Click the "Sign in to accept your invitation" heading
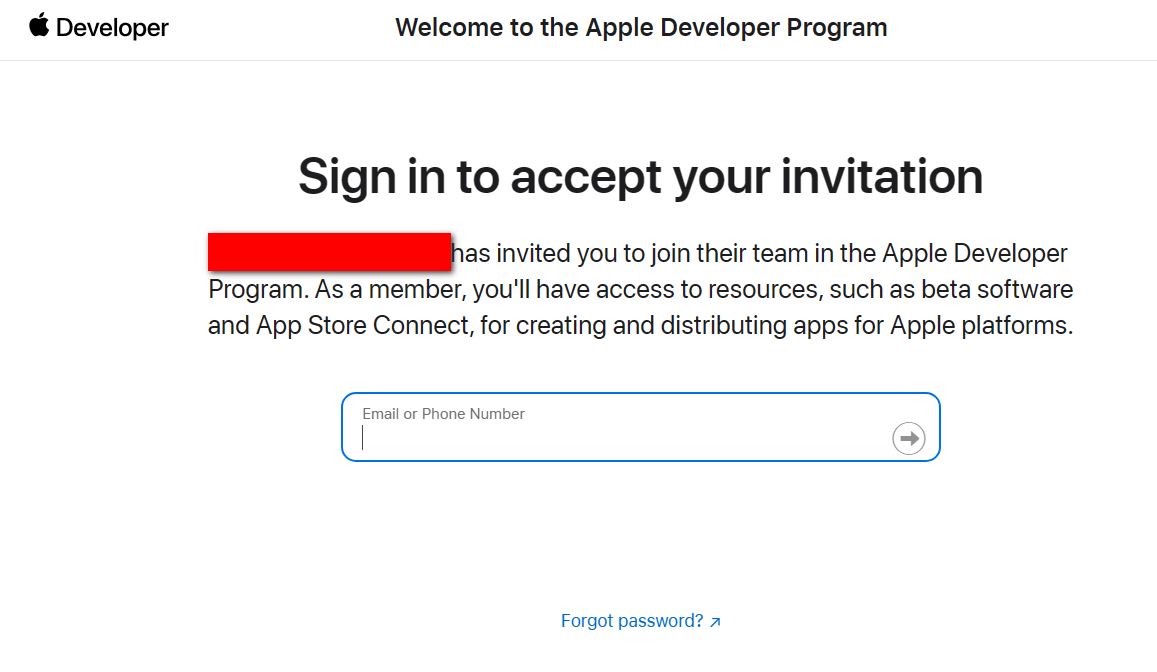1157x672 pixels. click(640, 176)
